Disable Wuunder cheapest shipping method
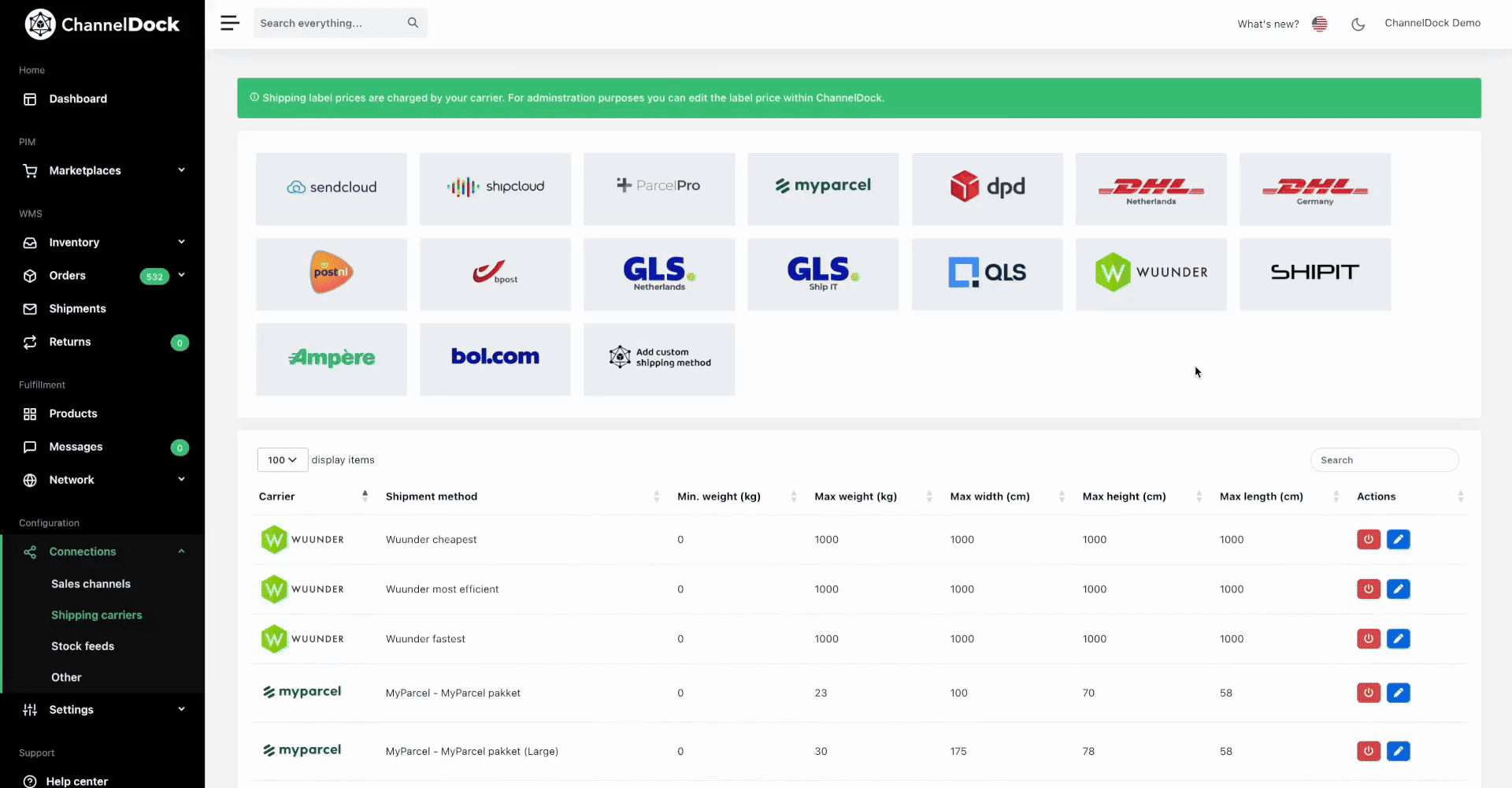Image resolution: width=1512 pixels, height=788 pixels. click(1369, 540)
